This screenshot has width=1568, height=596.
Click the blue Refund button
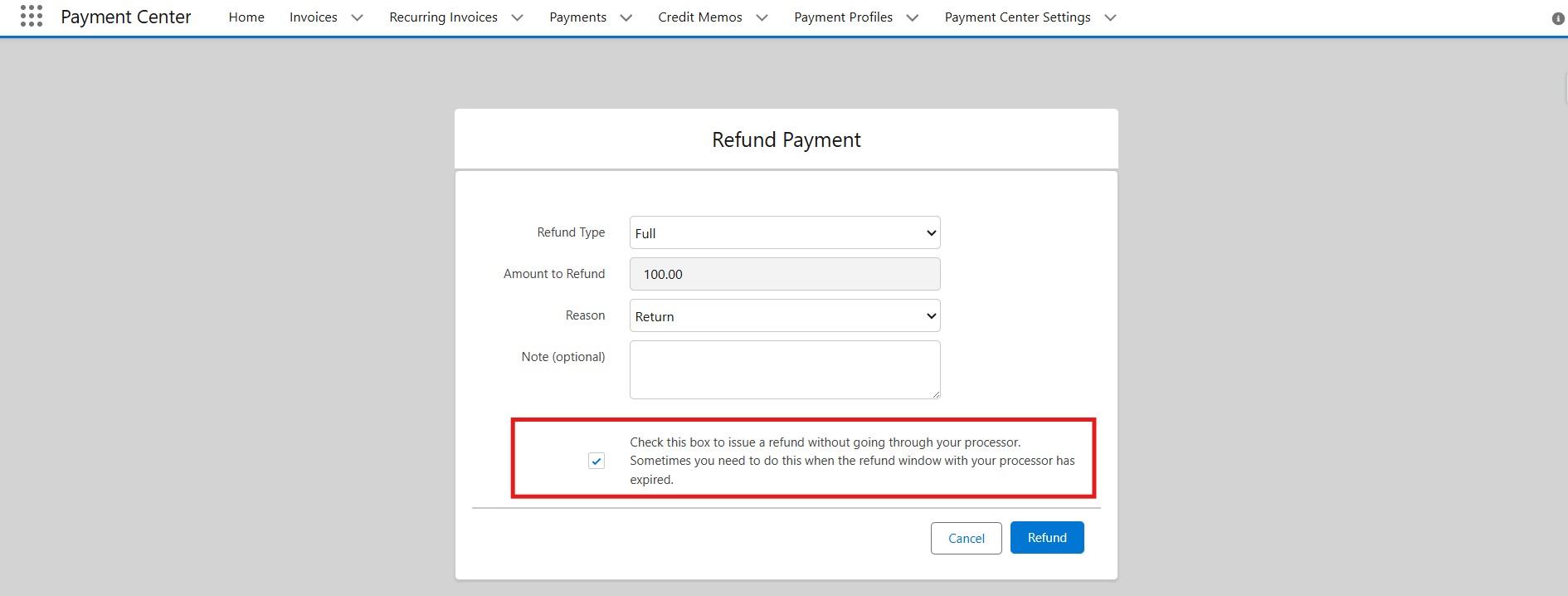1047,538
